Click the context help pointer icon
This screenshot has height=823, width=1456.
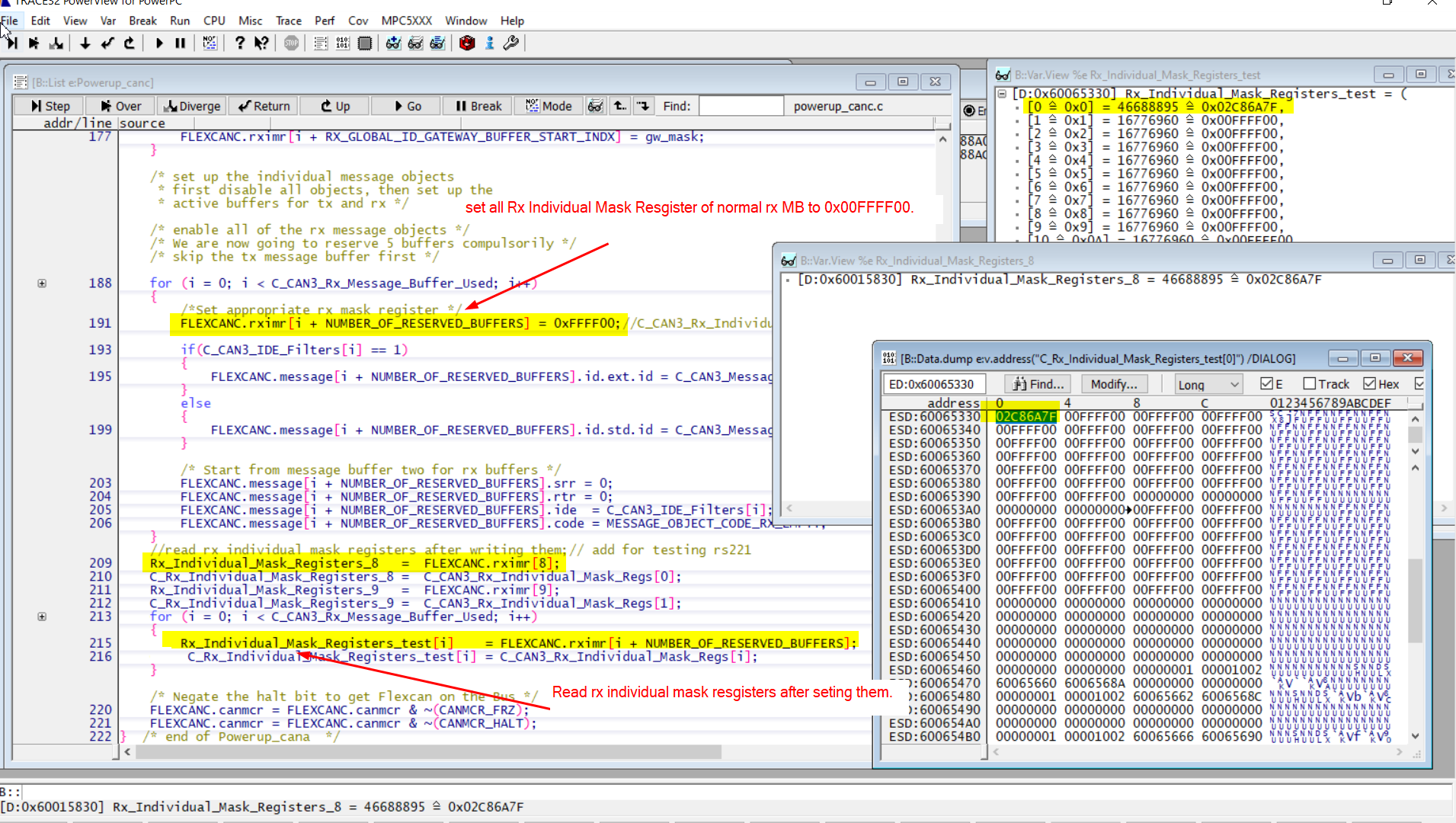(x=261, y=43)
